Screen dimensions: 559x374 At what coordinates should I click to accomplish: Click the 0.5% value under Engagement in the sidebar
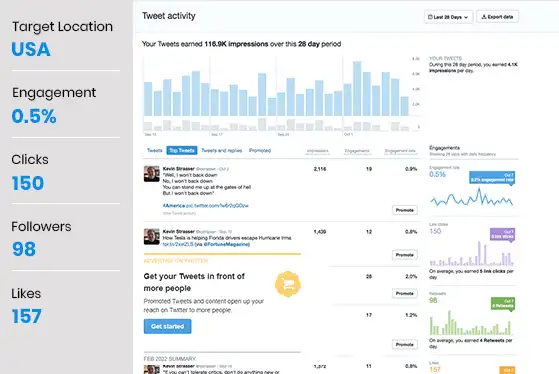point(34,116)
